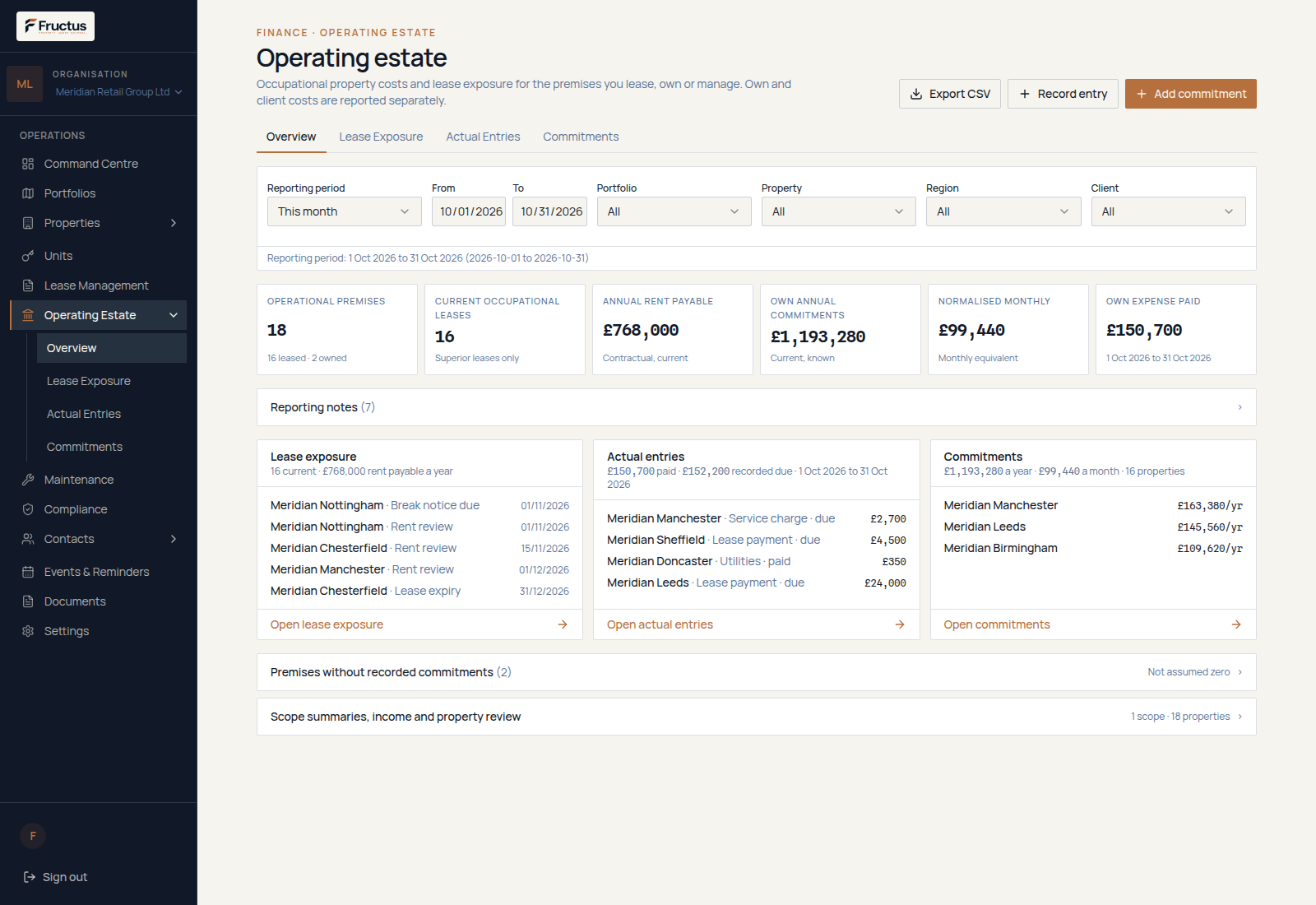The image size is (1316, 905).
Task: Expand Premises without recorded commitments row
Action: (x=756, y=672)
